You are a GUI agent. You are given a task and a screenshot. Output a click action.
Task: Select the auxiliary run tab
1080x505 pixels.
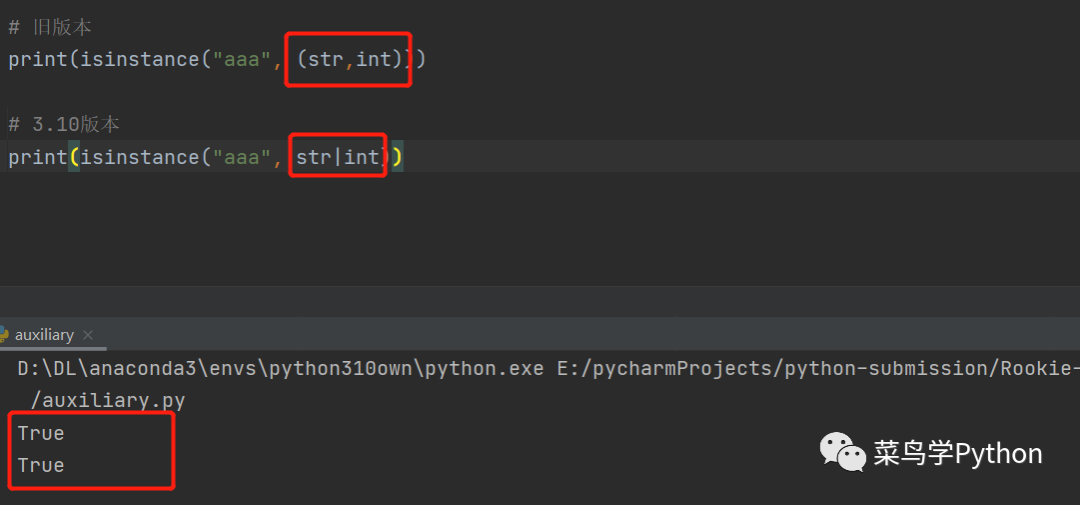pyautogui.click(x=44, y=335)
